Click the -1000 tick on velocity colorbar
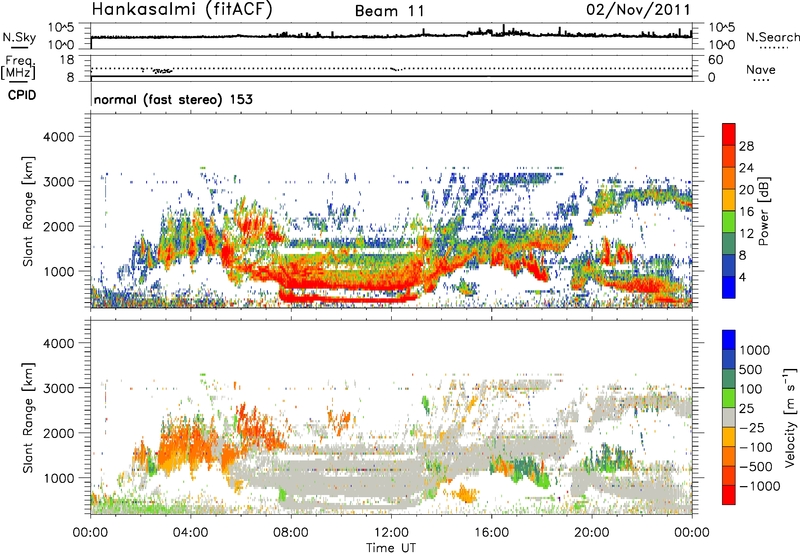The width and height of the screenshot is (800, 554). tap(759, 486)
